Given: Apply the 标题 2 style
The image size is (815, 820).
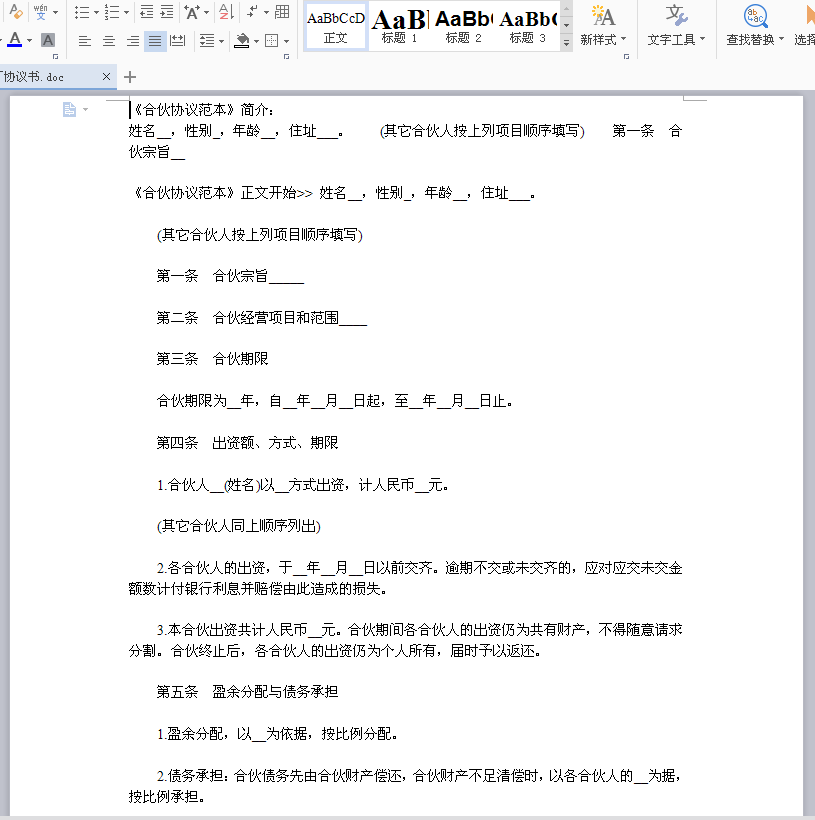Looking at the screenshot, I should point(463,26).
